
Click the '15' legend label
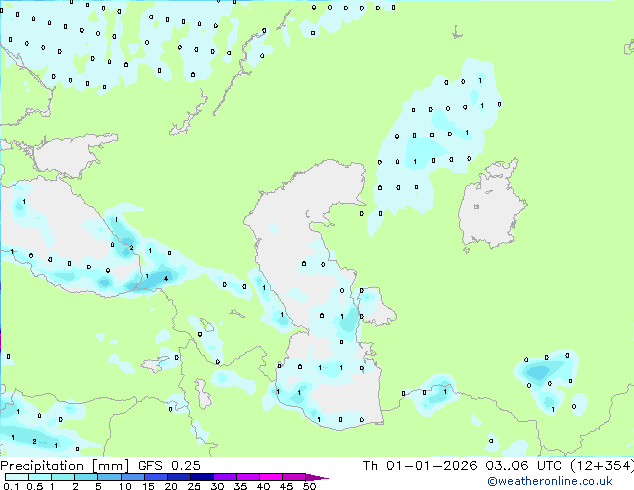pyautogui.click(x=148, y=486)
